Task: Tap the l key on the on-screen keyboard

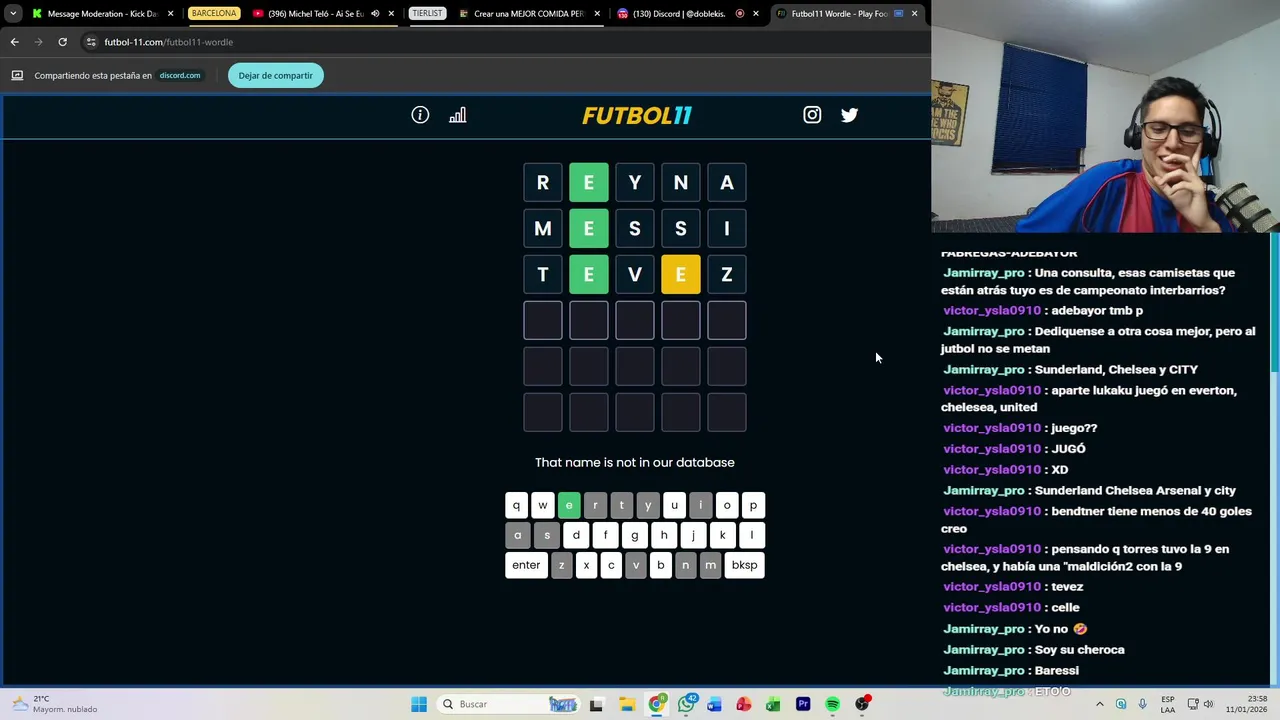Action: click(x=751, y=535)
